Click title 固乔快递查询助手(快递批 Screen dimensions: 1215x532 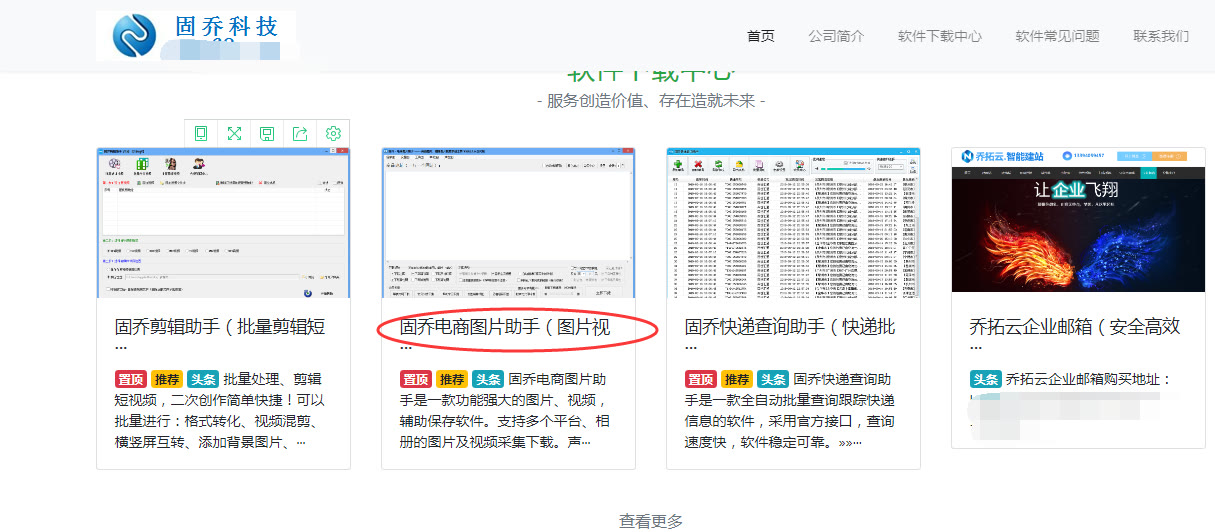790,327
